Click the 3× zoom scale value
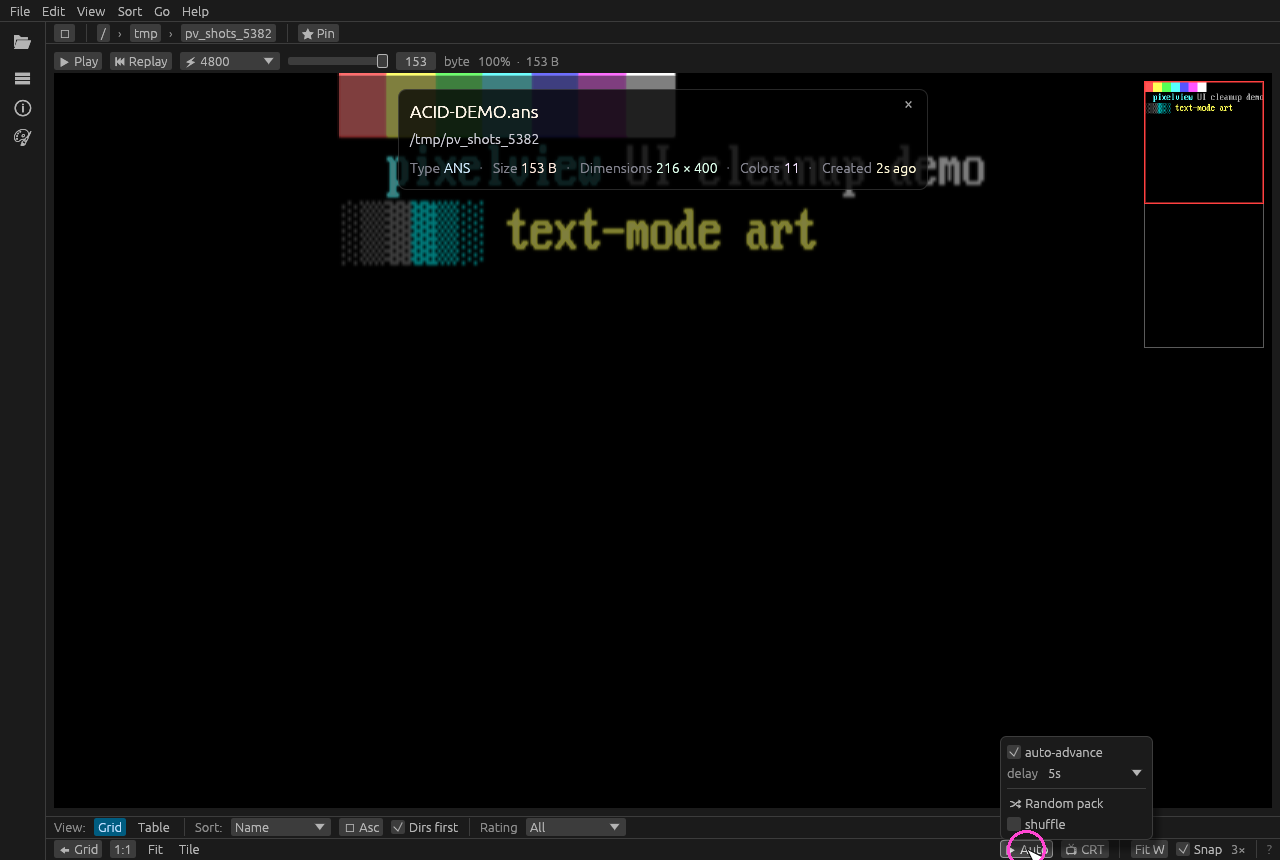This screenshot has width=1280, height=860. pyautogui.click(x=1238, y=850)
